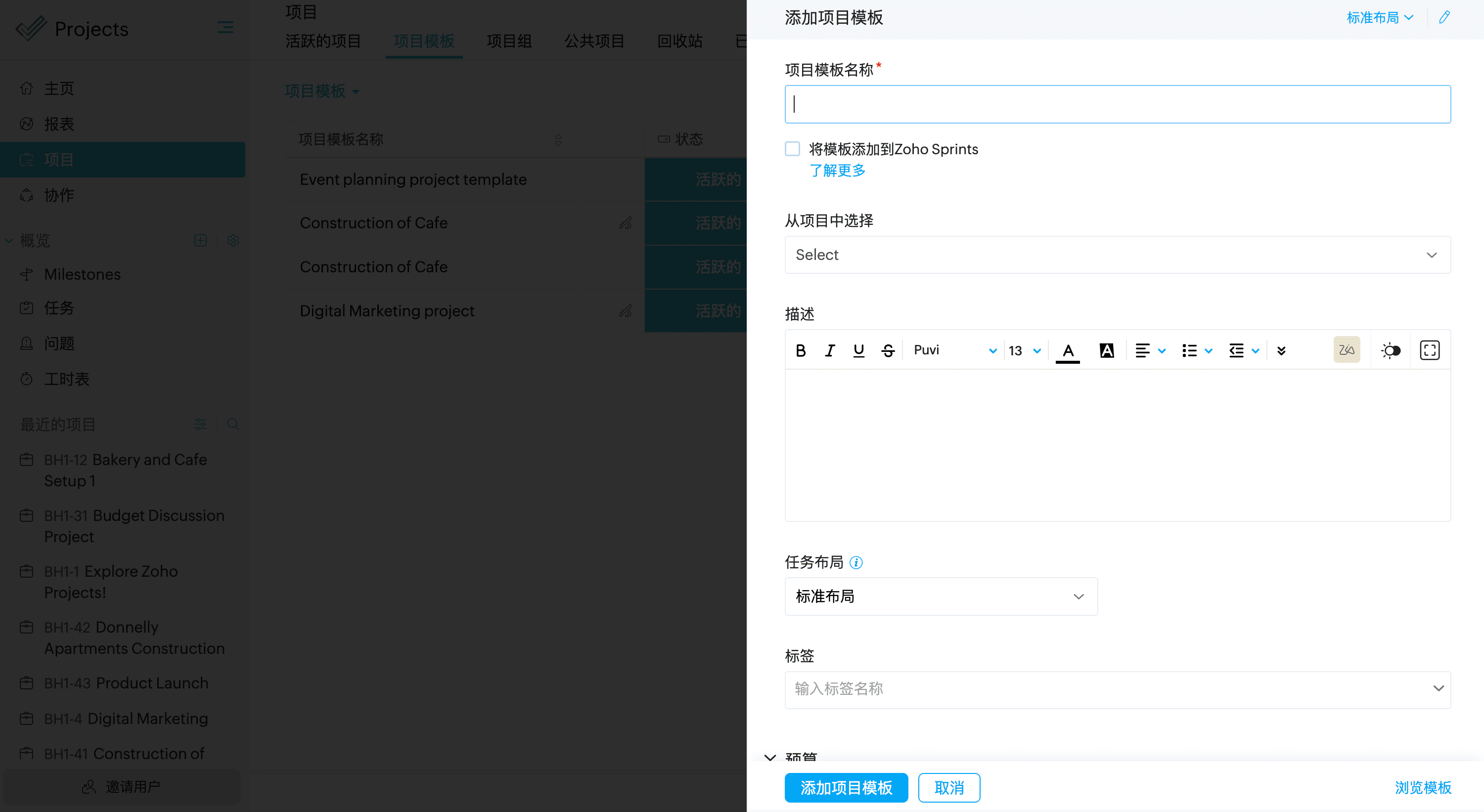
Task: Expand the budget section chevron
Action: pyautogui.click(x=770, y=757)
